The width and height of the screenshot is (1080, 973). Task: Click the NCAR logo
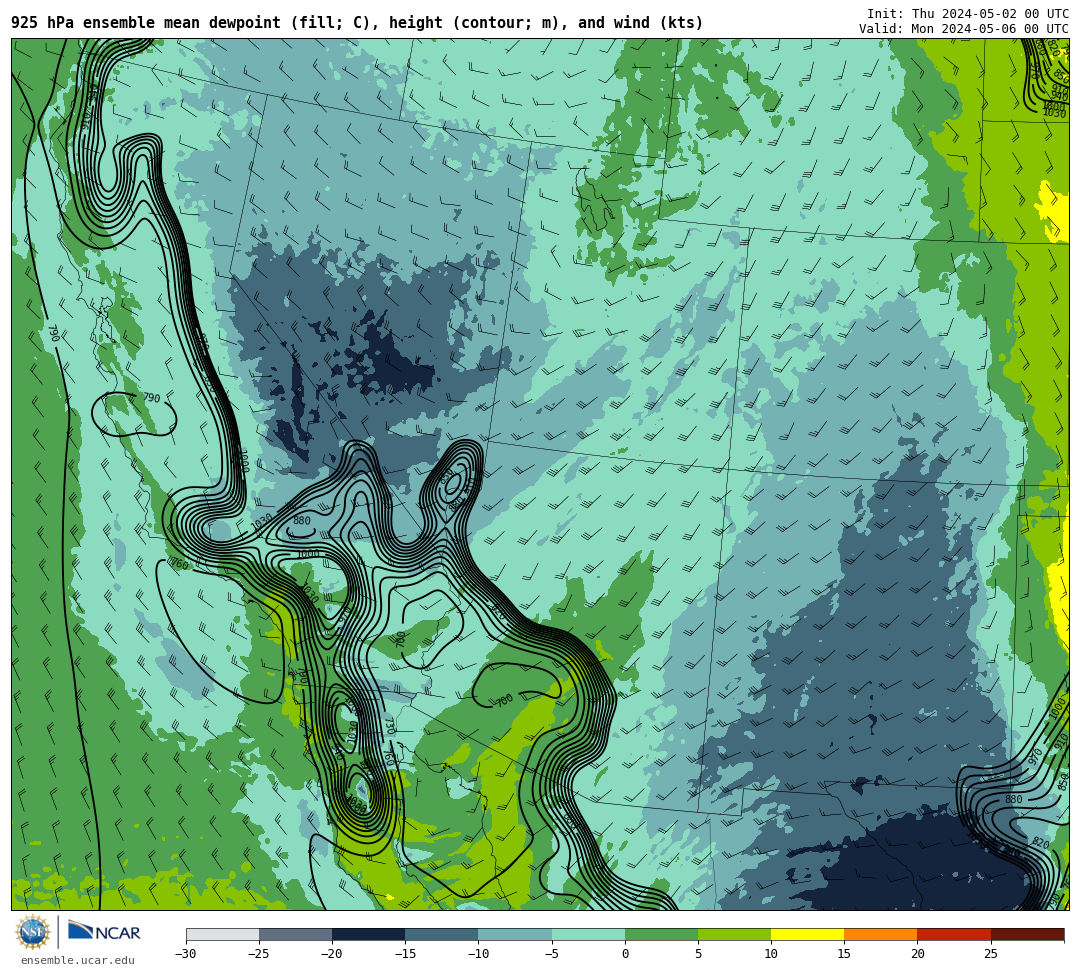pyautogui.click(x=105, y=932)
